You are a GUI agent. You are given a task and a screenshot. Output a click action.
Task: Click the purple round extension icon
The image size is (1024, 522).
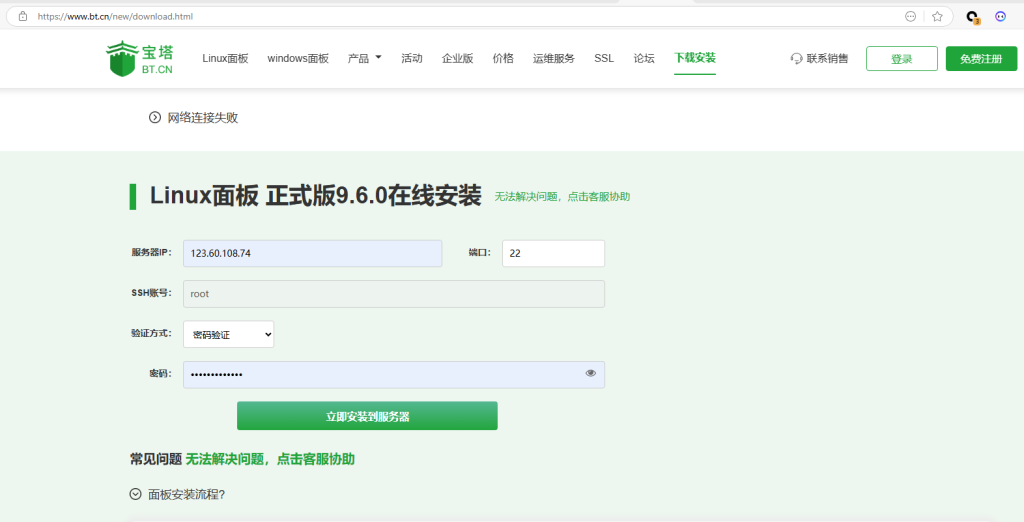coord(1000,16)
